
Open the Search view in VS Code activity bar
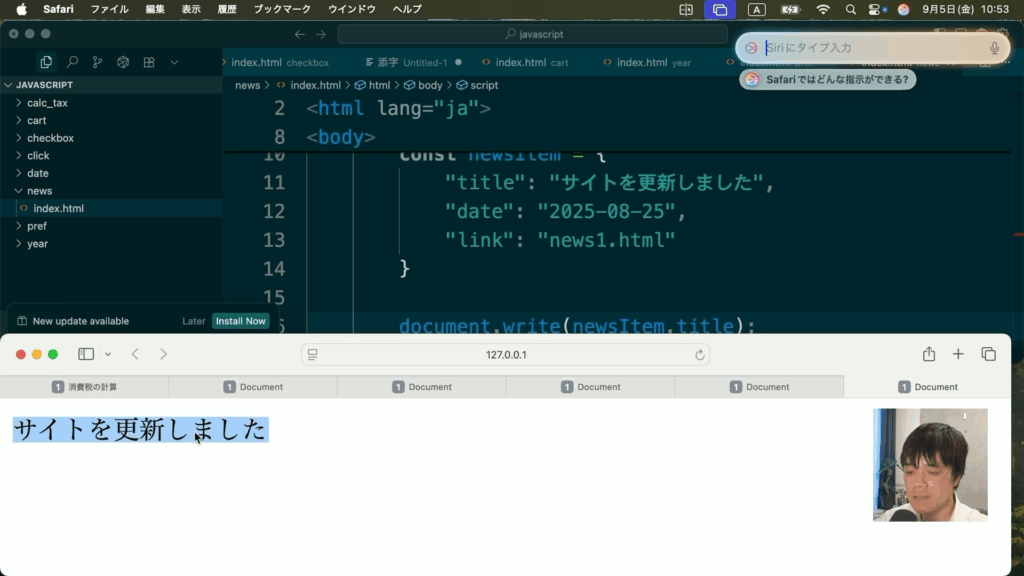tap(72, 62)
